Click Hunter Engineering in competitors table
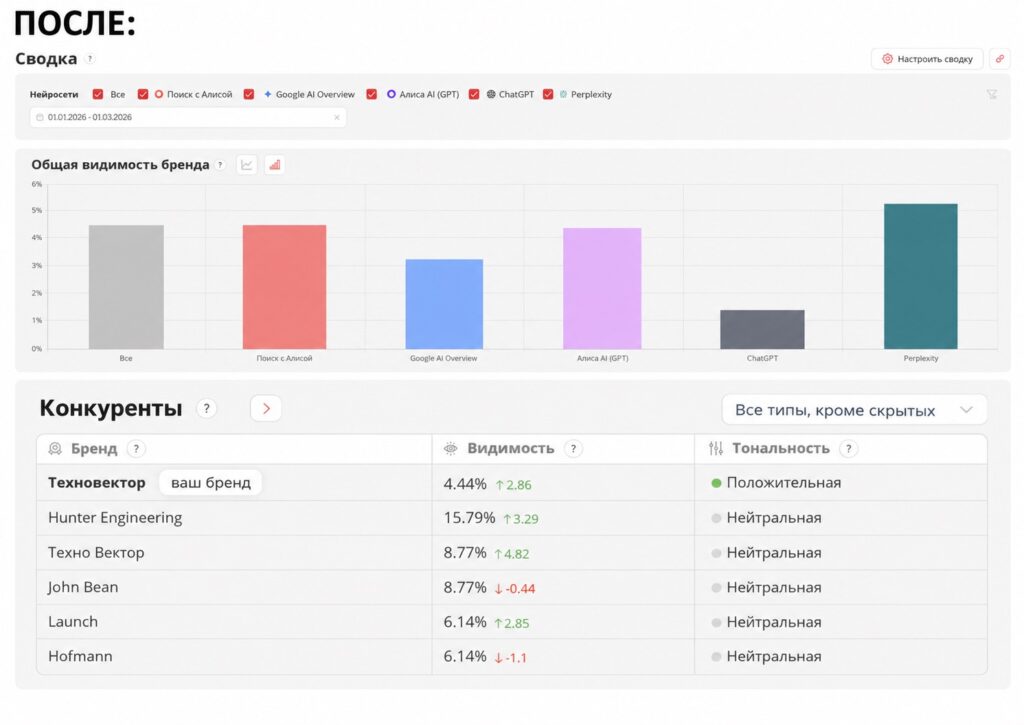This screenshot has height=725, width=1024. (115, 518)
